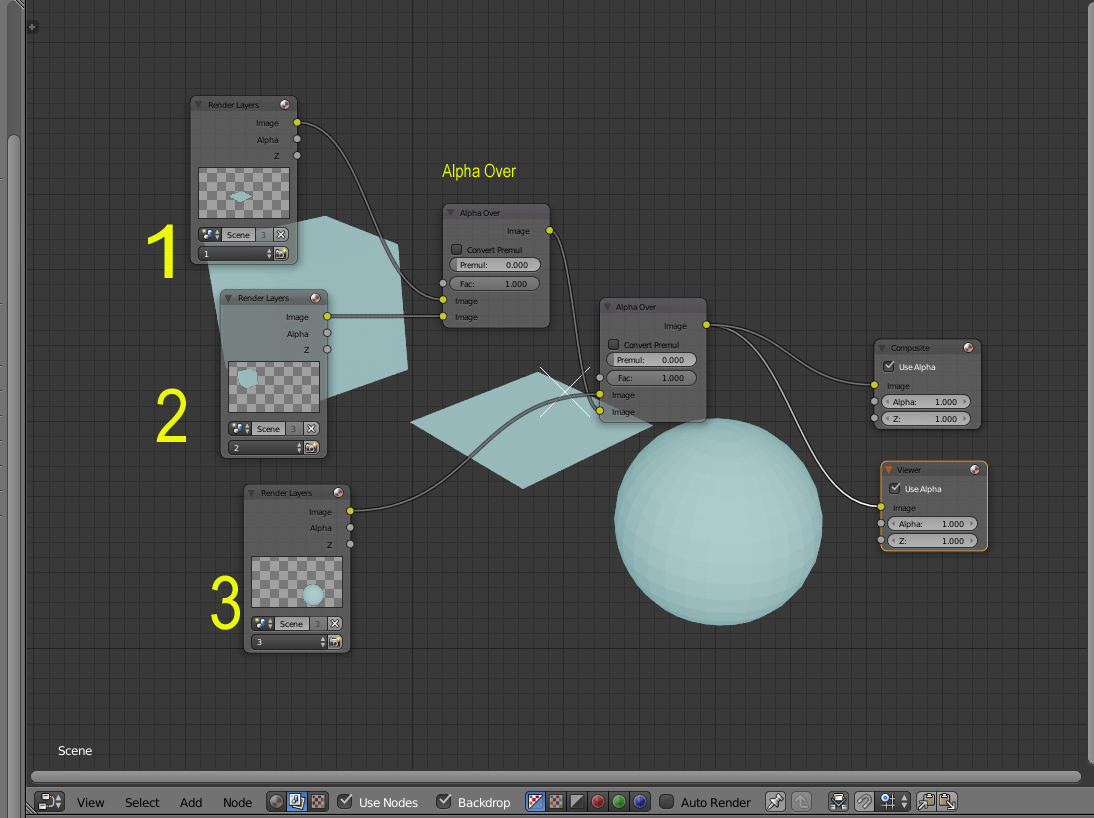Image resolution: width=1094 pixels, height=818 pixels.
Task: Enable the Auto Render checkbox
Action: (667, 801)
